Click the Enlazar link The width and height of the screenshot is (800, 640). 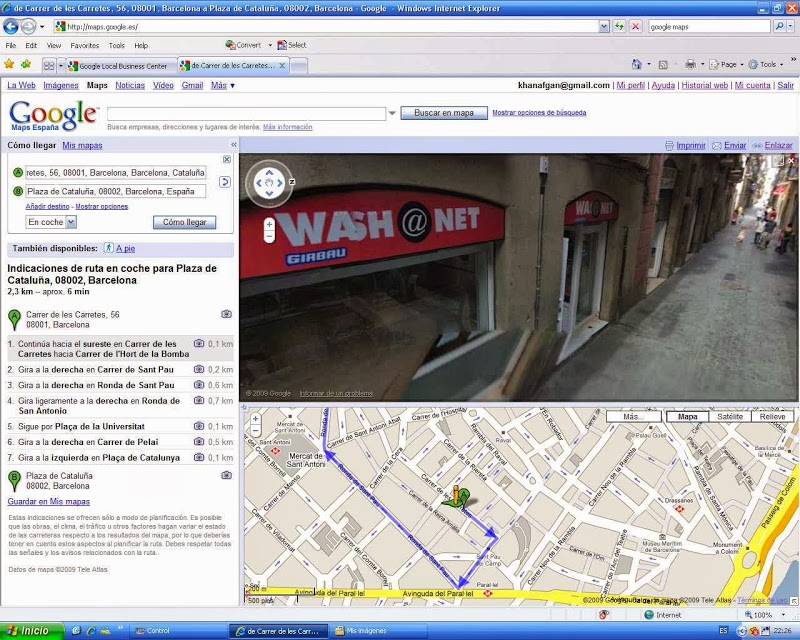tap(779, 145)
